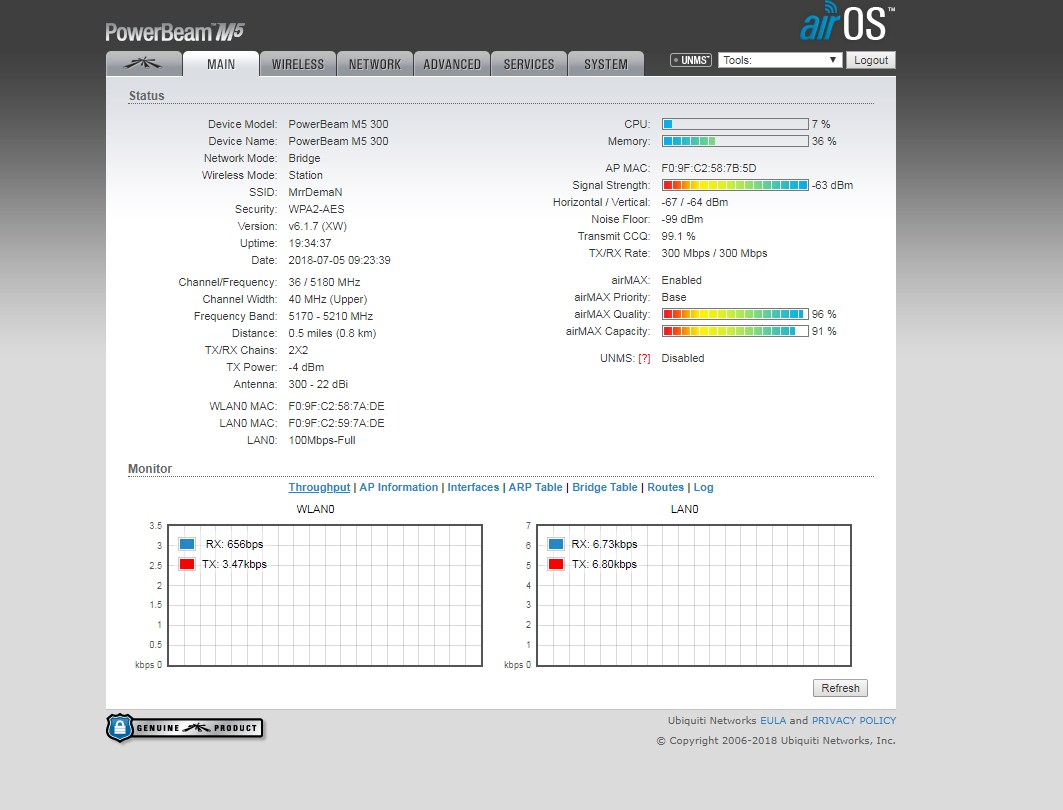Click the LAN0 speed value 100Mbps-Full

[322, 440]
